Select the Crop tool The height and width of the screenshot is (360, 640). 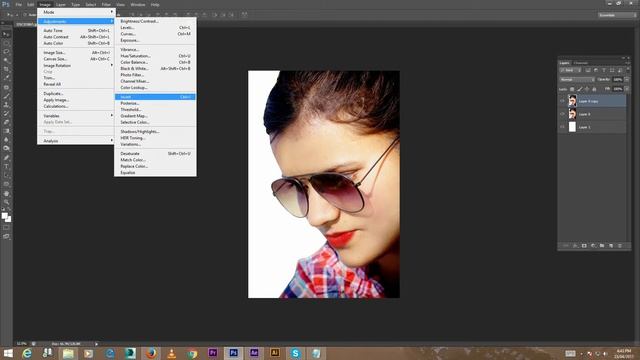coord(6,69)
